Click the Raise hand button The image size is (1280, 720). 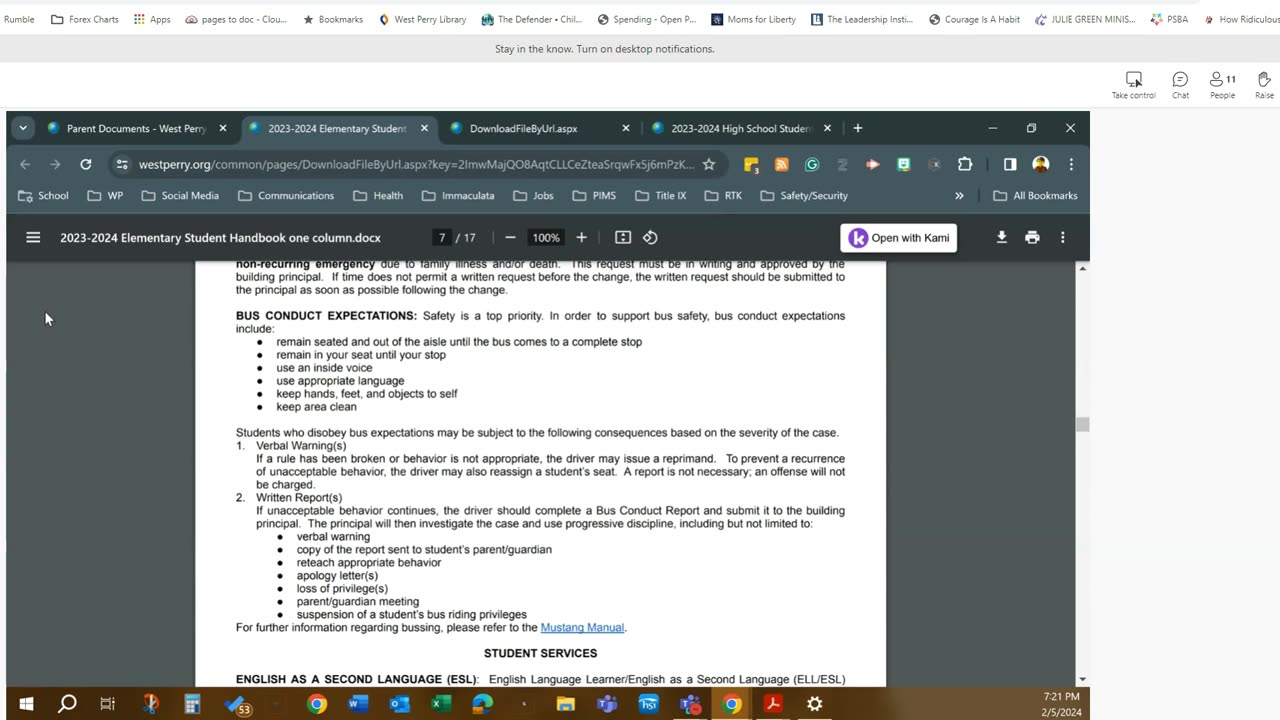(x=1264, y=85)
